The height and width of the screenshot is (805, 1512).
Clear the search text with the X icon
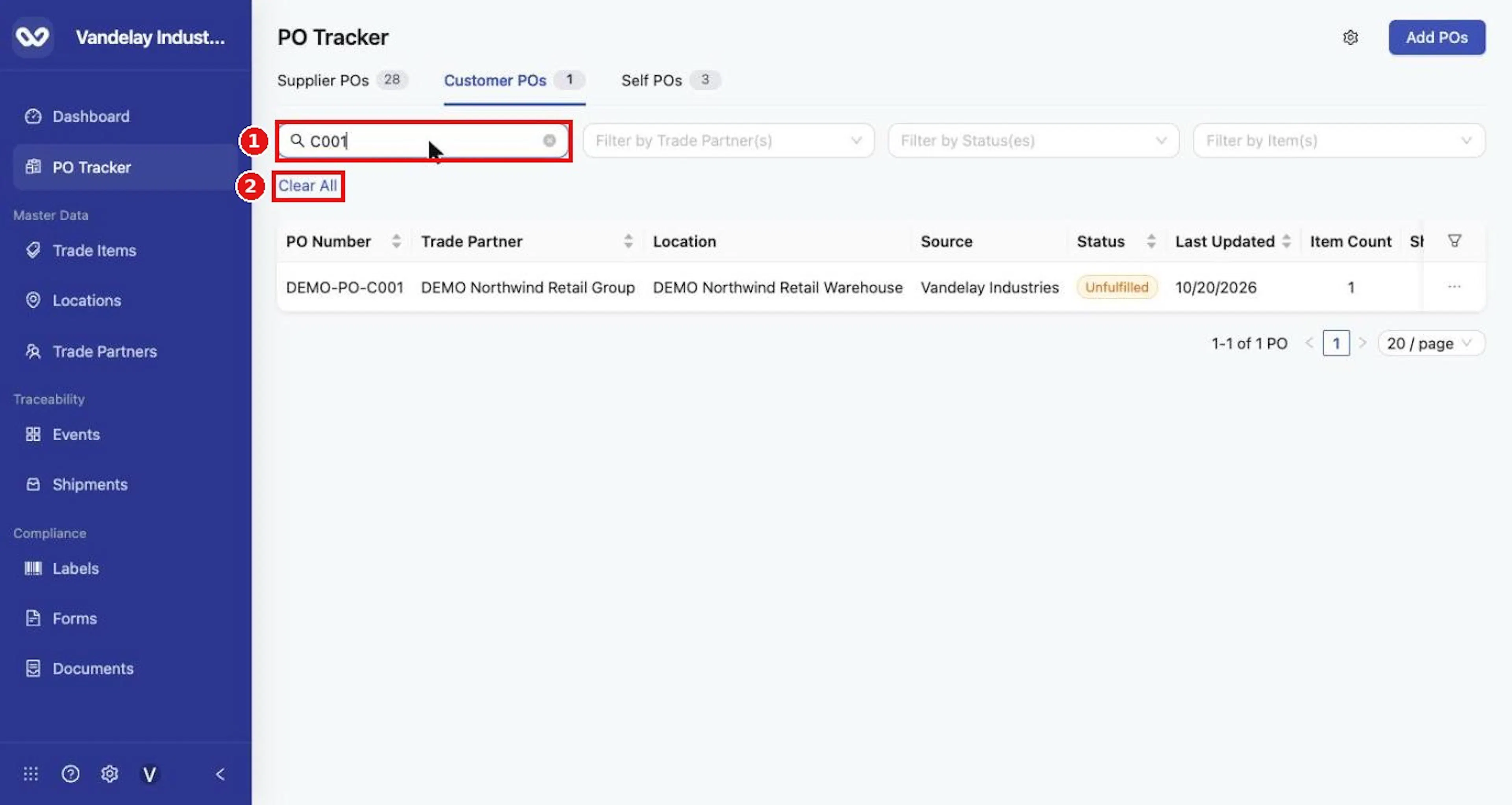(x=549, y=140)
